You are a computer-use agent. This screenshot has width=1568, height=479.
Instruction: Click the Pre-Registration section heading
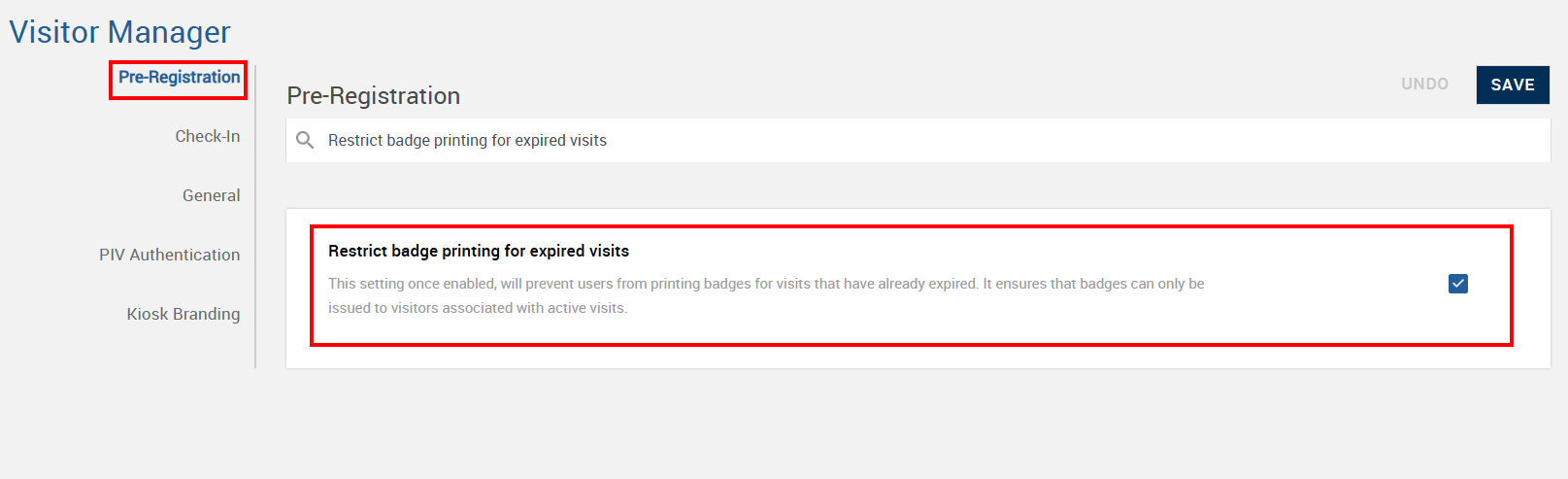pos(373,95)
